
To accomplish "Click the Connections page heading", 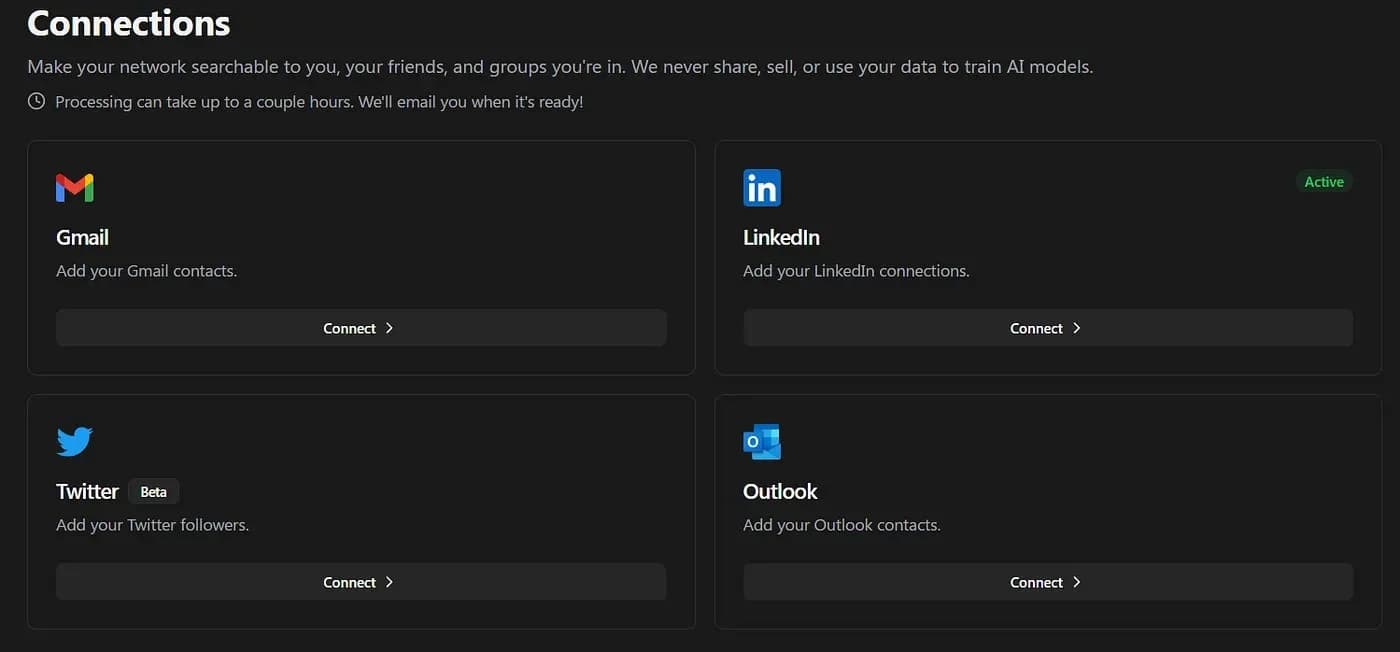I will (128, 23).
